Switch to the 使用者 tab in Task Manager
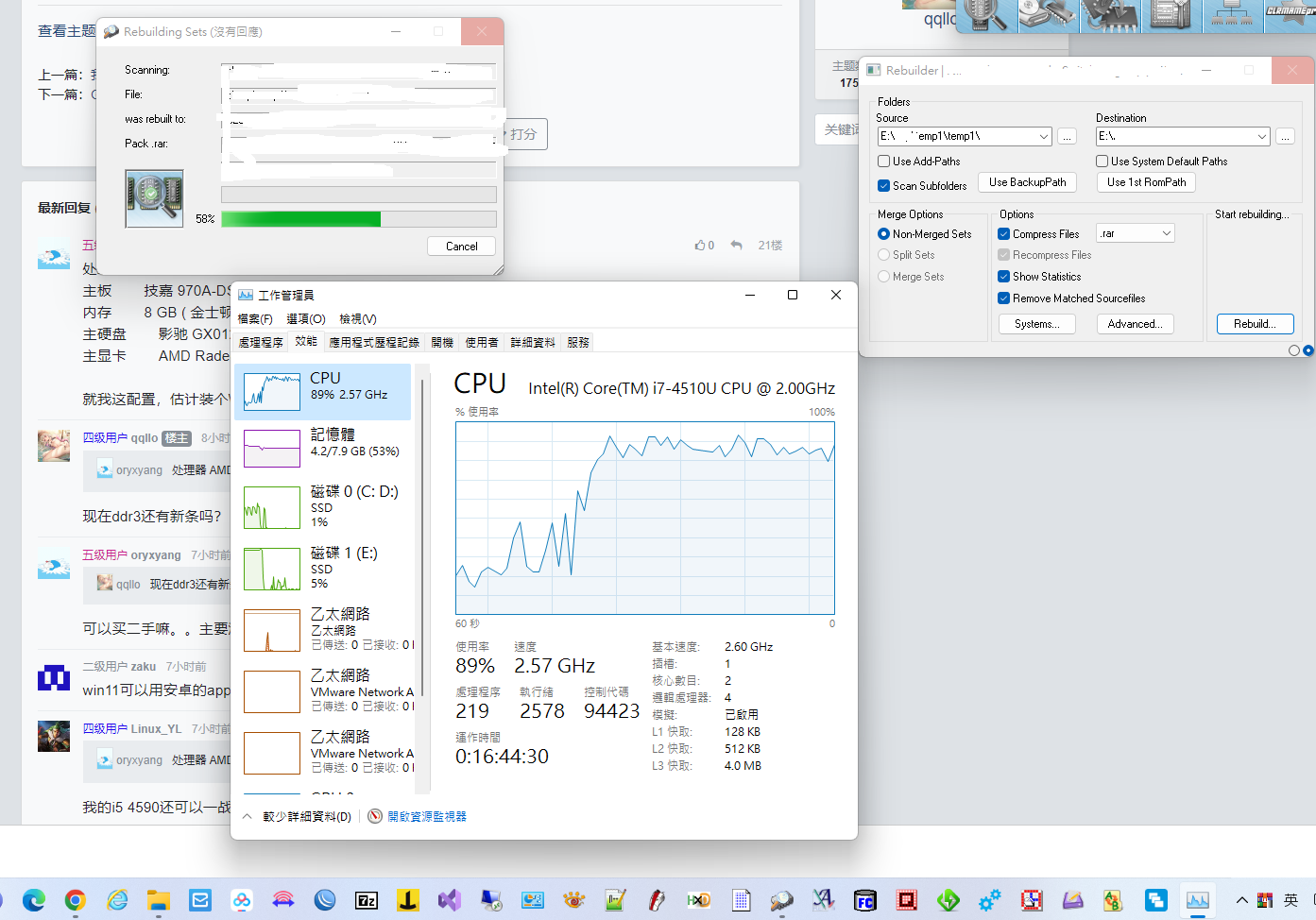Image resolution: width=1316 pixels, height=920 pixels. 482,343
